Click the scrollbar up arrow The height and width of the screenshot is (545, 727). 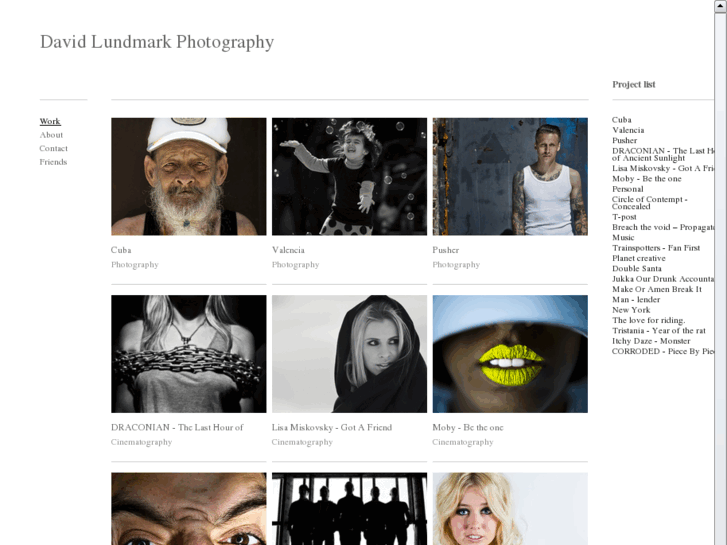[721, 6]
